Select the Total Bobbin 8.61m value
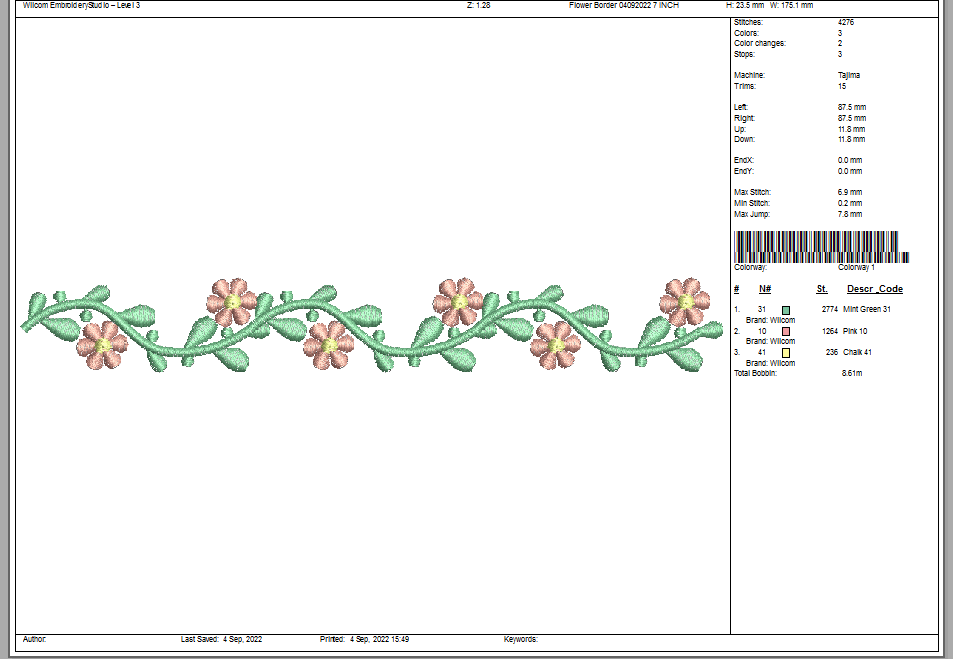 [x=853, y=373]
